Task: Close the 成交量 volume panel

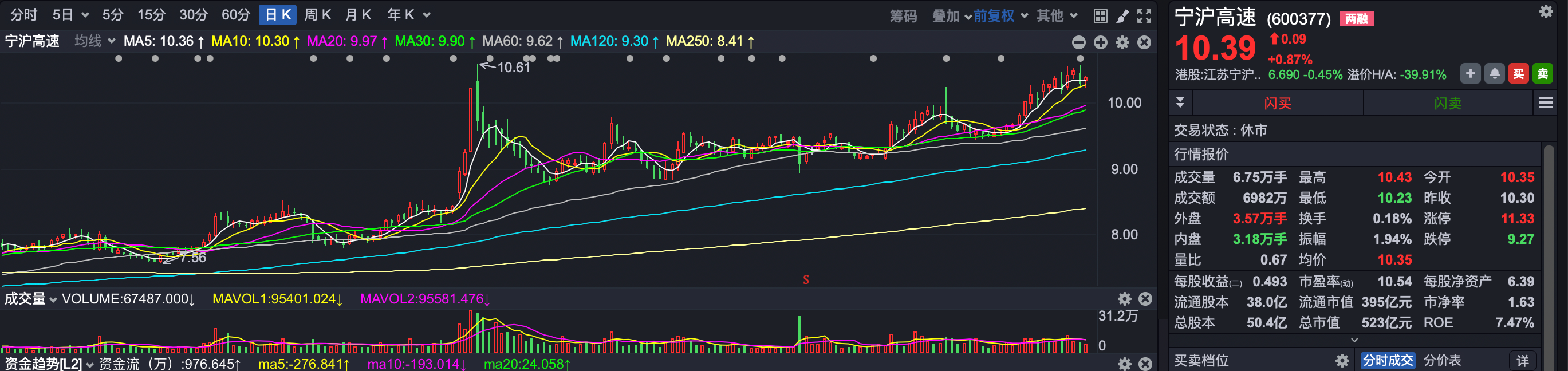Action: click(1145, 299)
